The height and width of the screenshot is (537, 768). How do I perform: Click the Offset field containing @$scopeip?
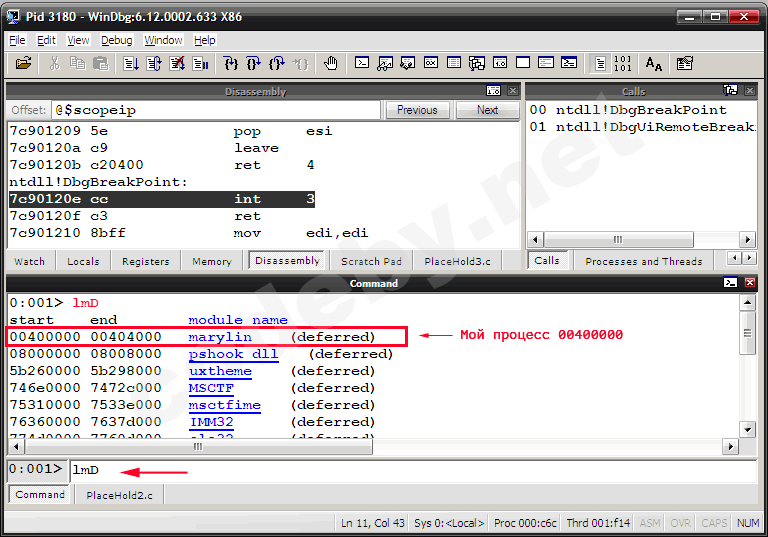point(216,110)
